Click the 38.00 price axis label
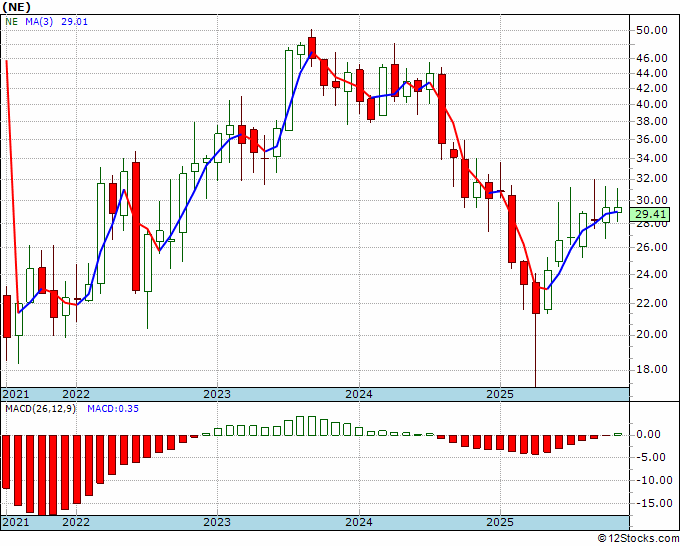 click(651, 121)
